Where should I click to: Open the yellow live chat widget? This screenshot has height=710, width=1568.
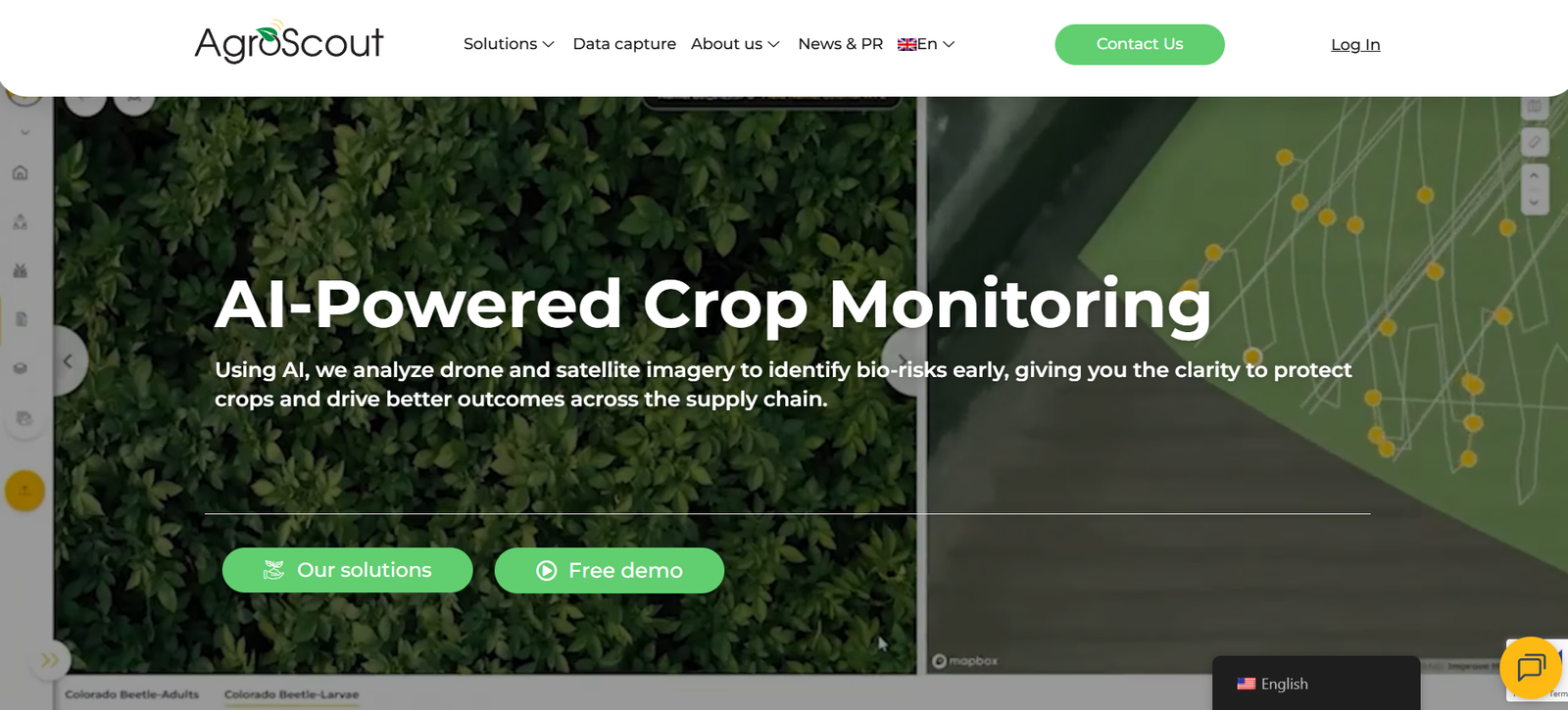click(1530, 668)
